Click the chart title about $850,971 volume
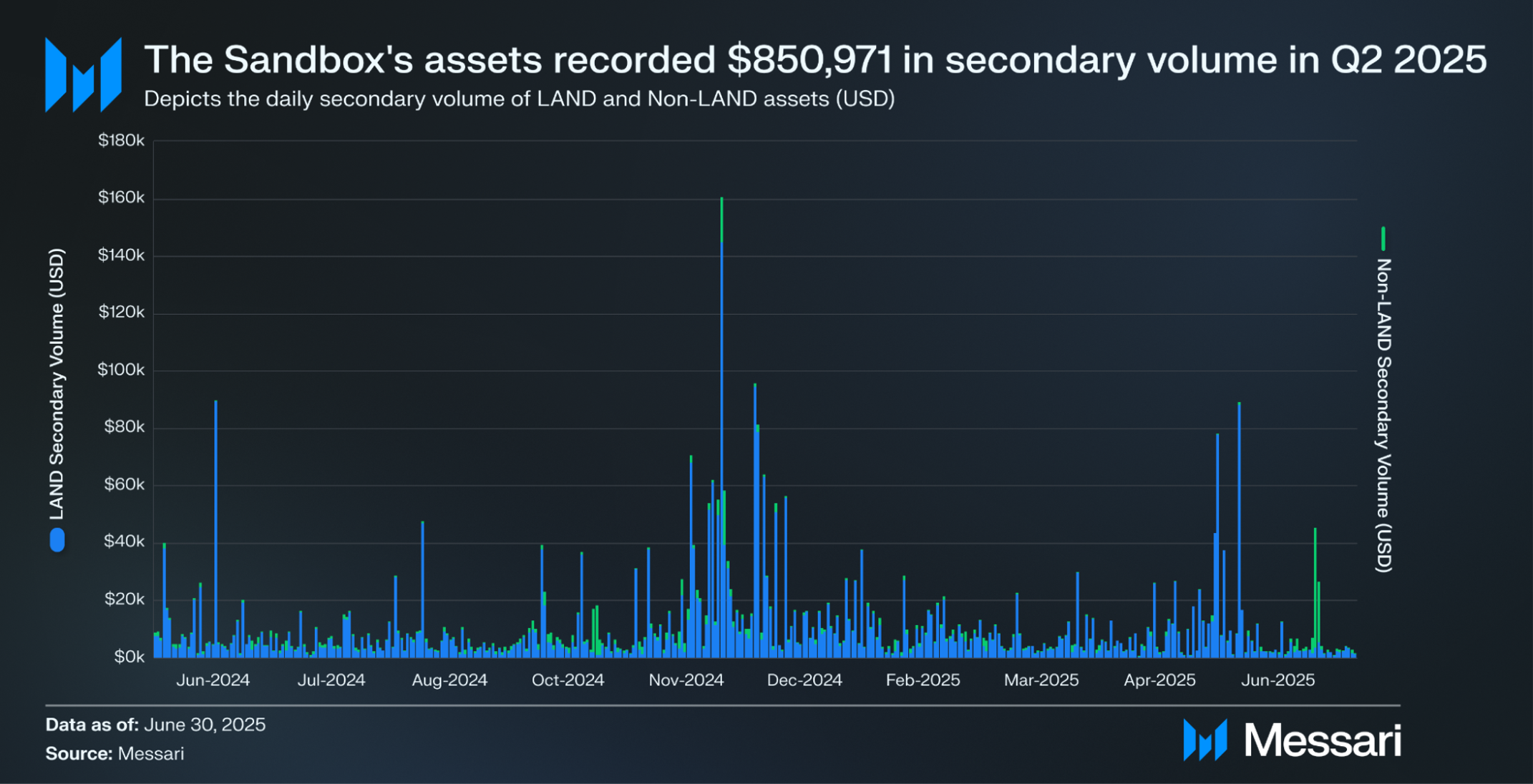The width and height of the screenshot is (1533, 784). pos(814,59)
